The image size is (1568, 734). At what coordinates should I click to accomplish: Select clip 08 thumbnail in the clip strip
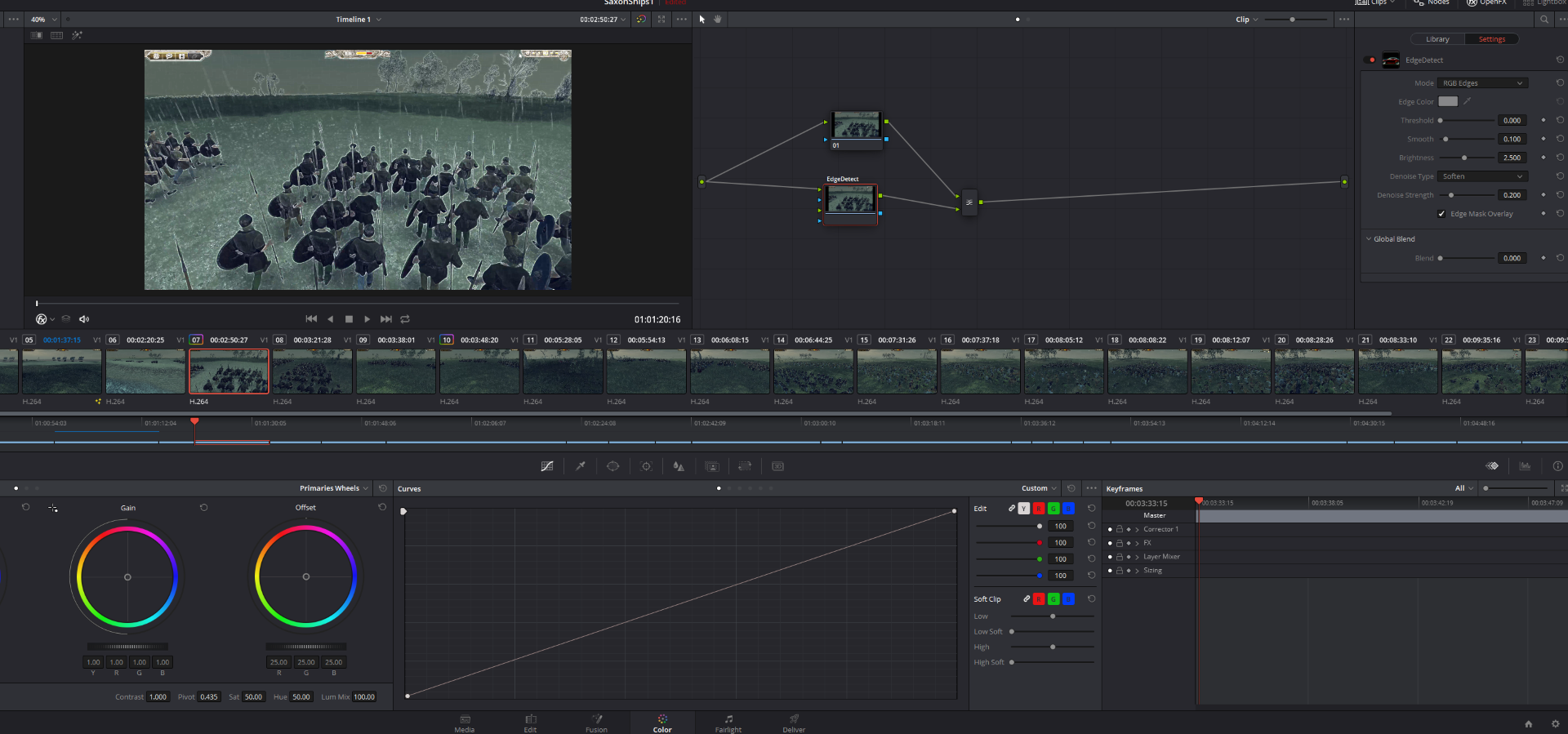pyautogui.click(x=312, y=371)
